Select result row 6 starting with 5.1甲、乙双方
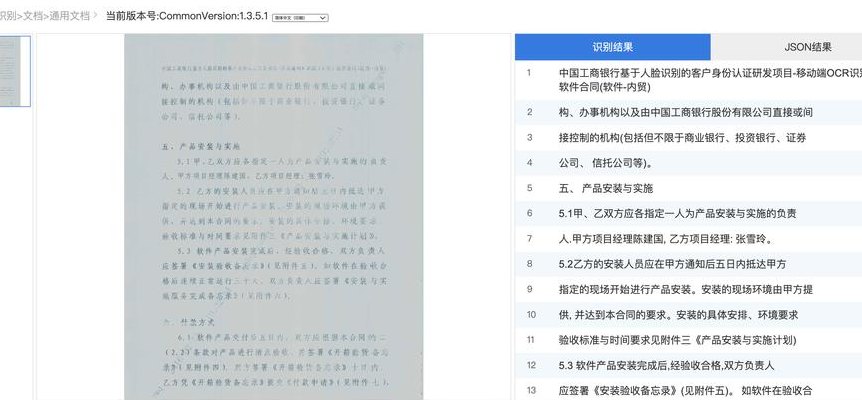Image resolution: width=862 pixels, height=400 pixels. click(x=688, y=214)
